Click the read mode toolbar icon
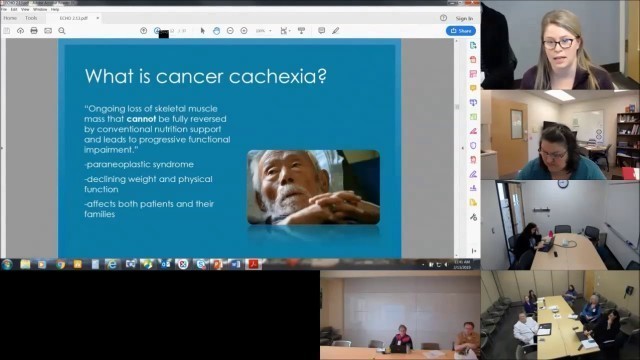Image resolution: width=640 pixels, height=360 pixels. [x=301, y=31]
